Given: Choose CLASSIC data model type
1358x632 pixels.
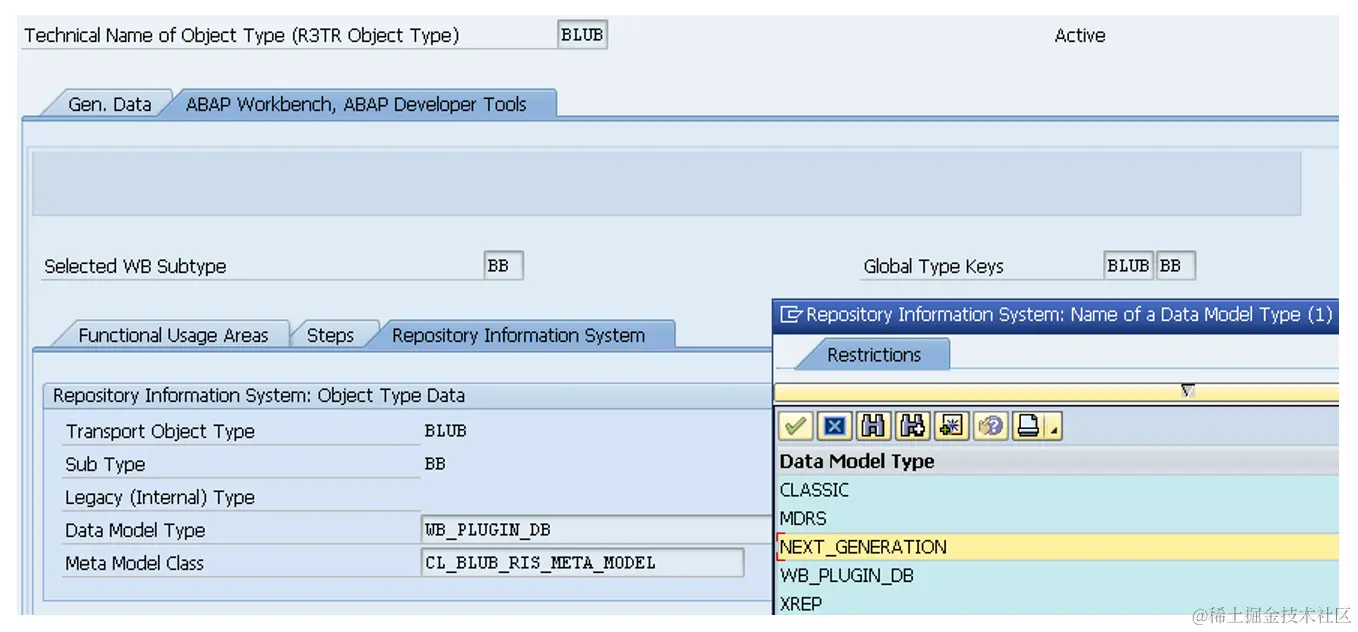Looking at the screenshot, I should [1057, 490].
